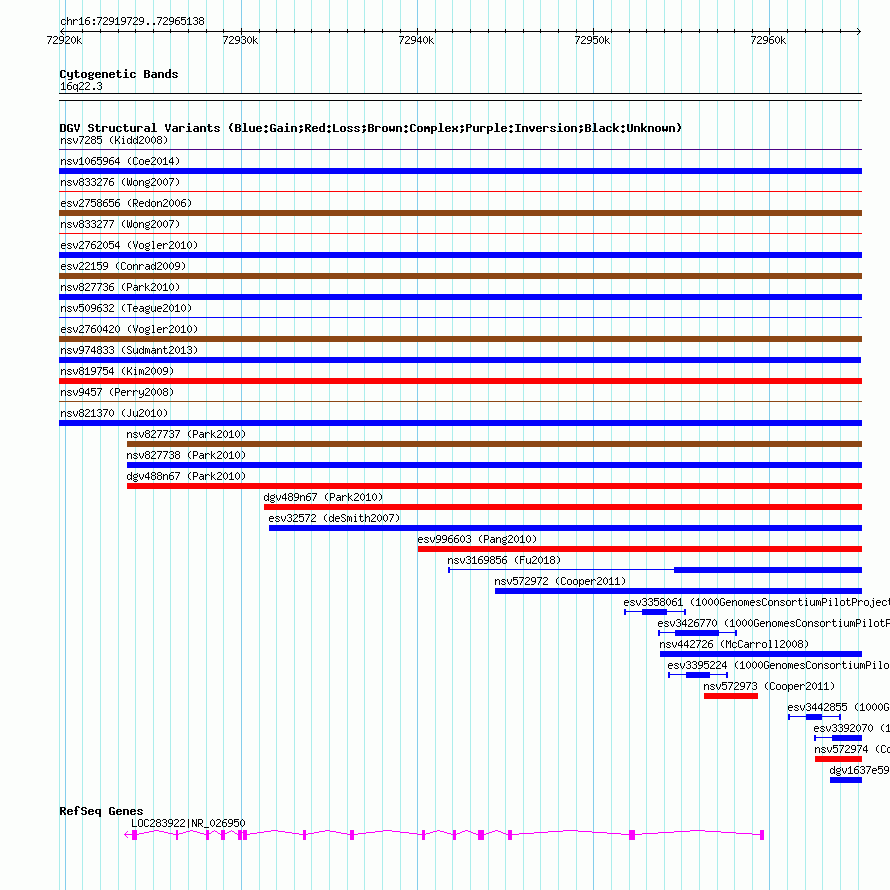Click the nsv827738 (Park2010) blue bar
The image size is (890, 890).
pos(494,465)
